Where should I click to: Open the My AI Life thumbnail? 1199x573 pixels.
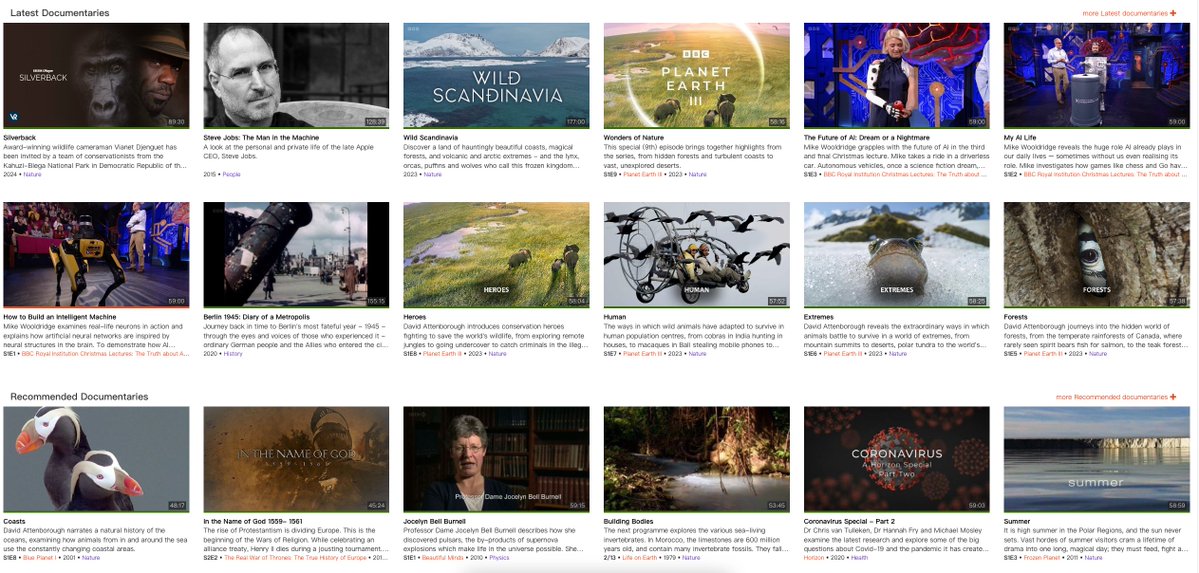(1097, 75)
